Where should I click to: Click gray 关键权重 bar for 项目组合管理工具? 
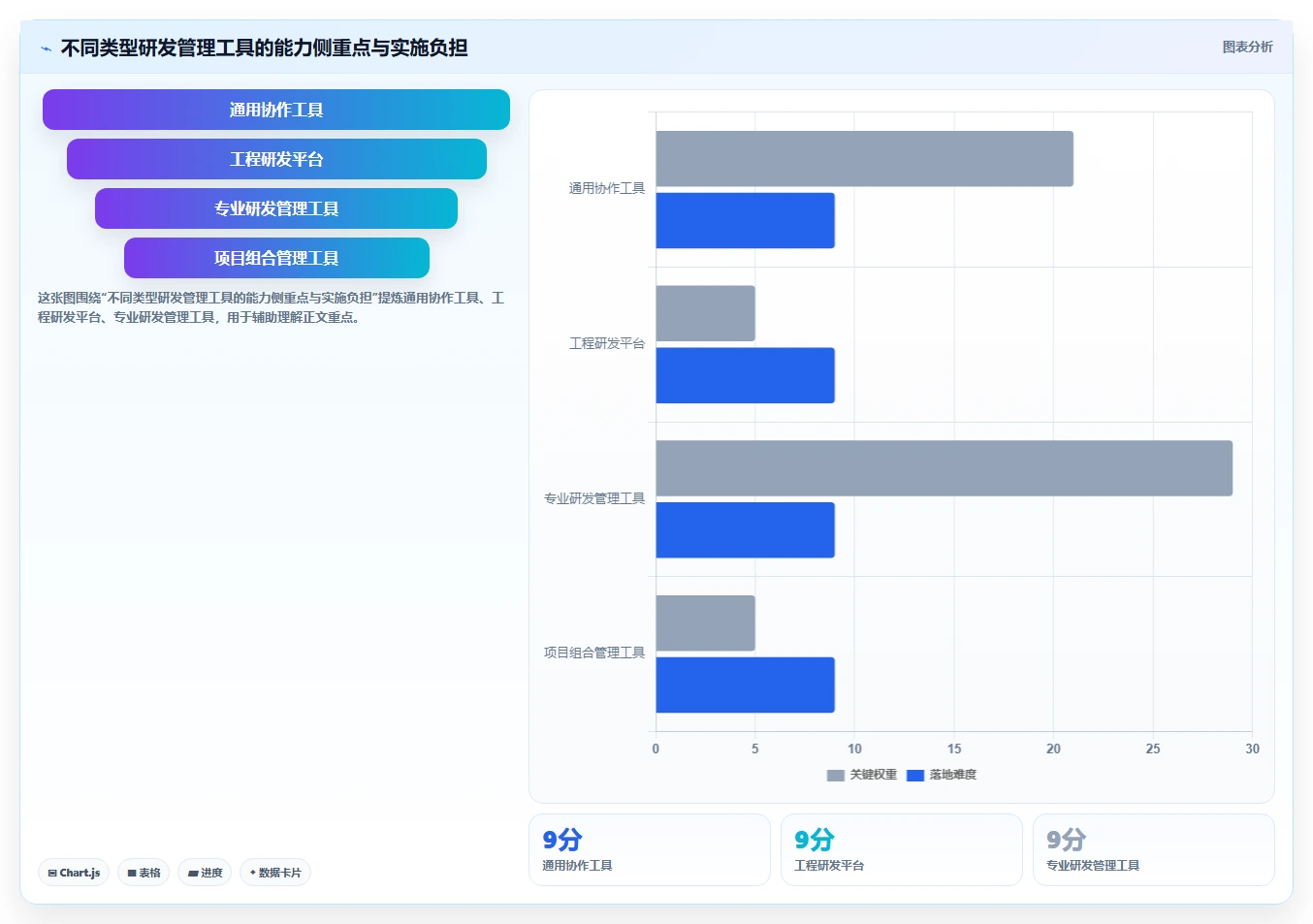706,623
